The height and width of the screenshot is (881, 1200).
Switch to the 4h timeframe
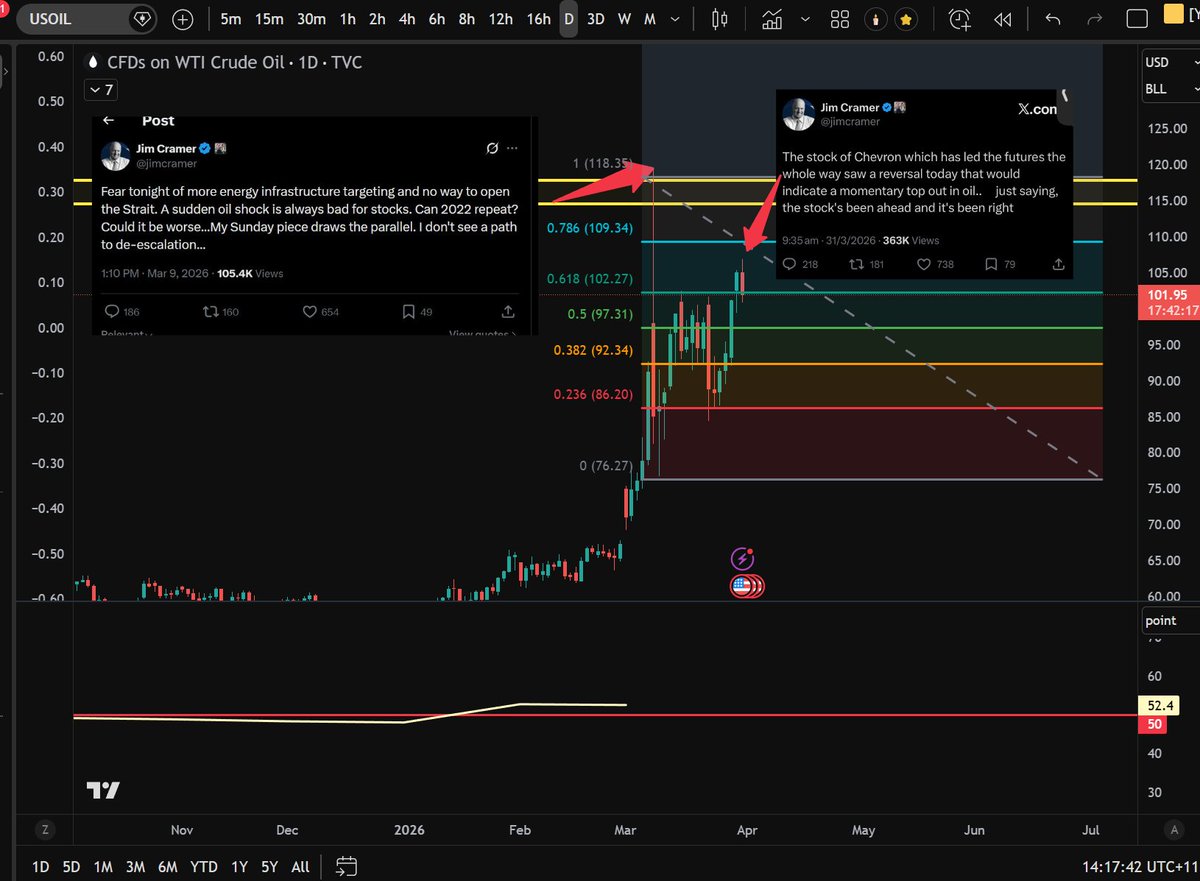click(x=407, y=19)
